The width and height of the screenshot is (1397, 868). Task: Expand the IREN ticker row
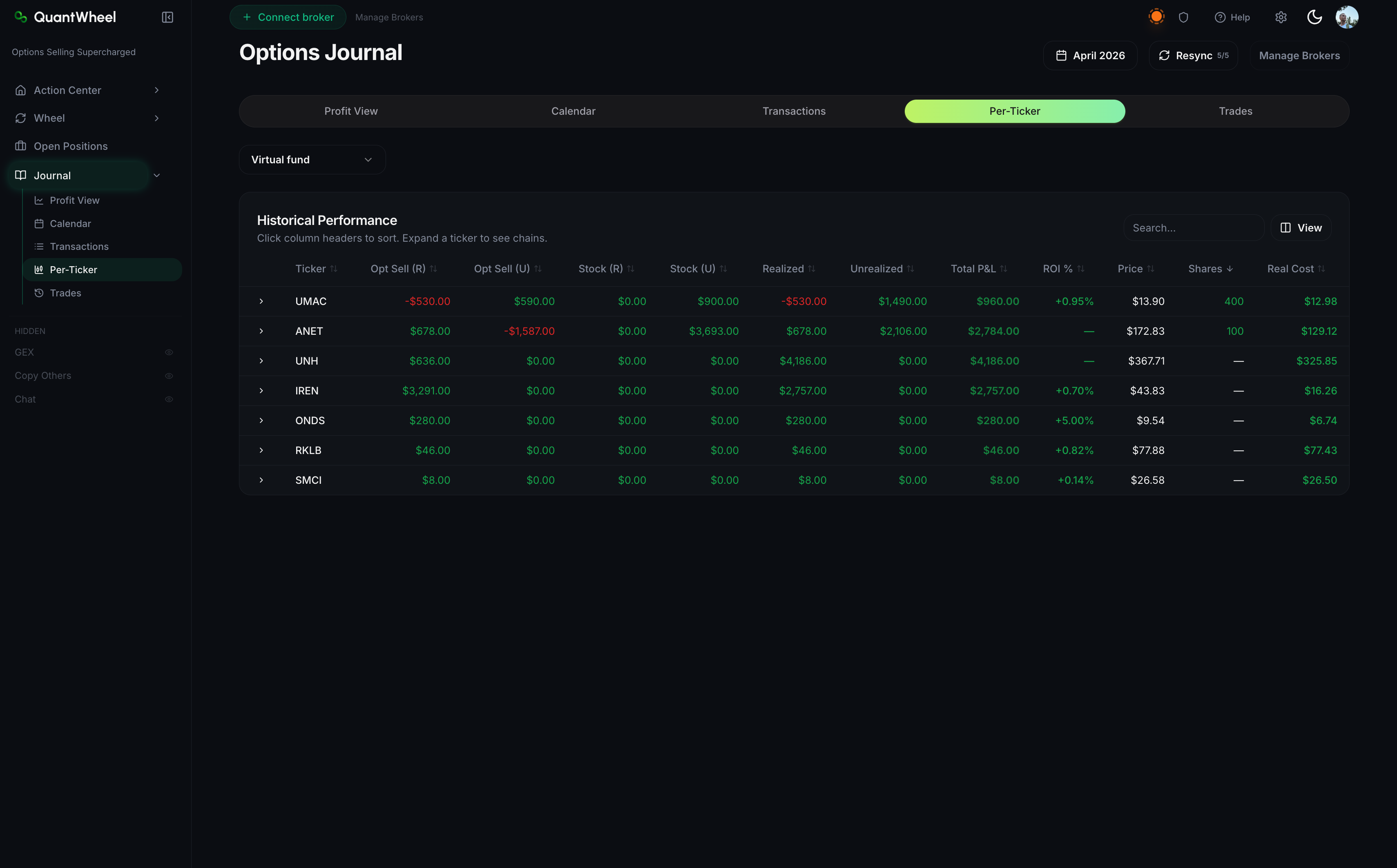pyautogui.click(x=261, y=391)
